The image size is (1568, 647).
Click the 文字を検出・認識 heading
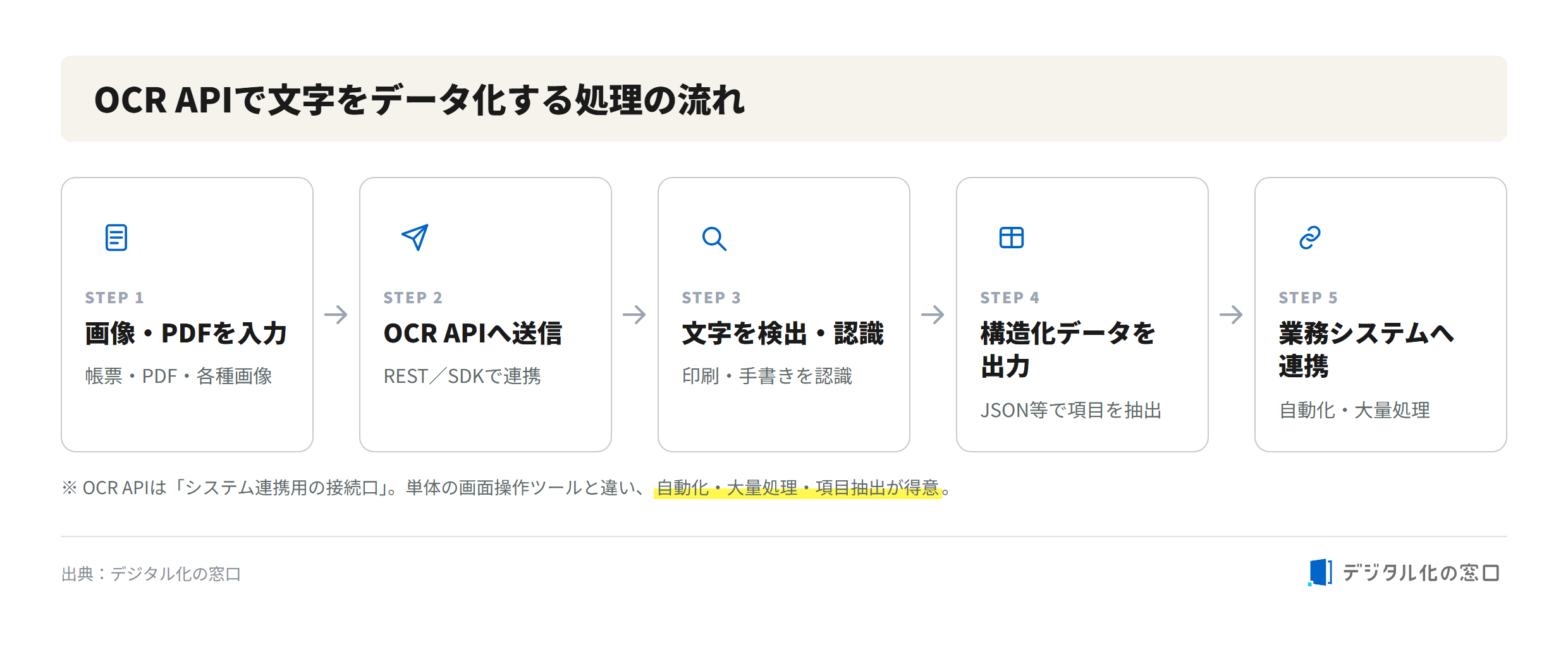(783, 334)
